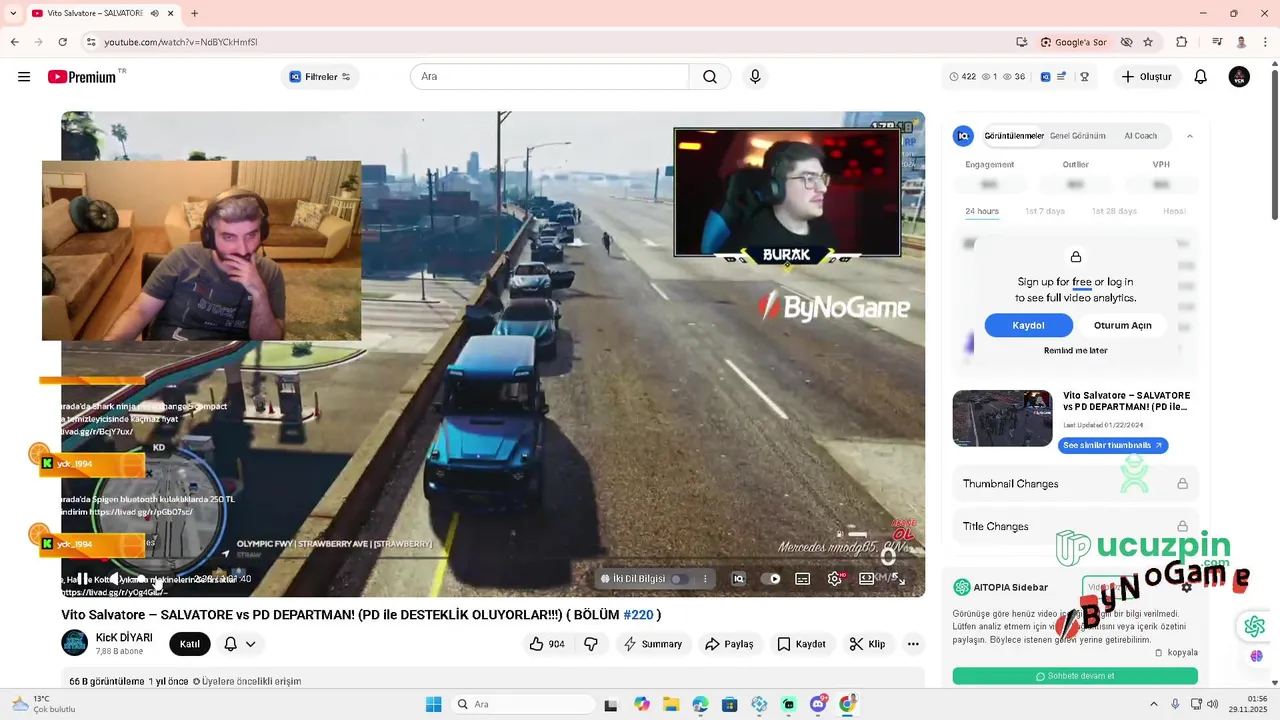The width and height of the screenshot is (1280, 720).
Task: Open Windows Start menu
Action: (433, 704)
